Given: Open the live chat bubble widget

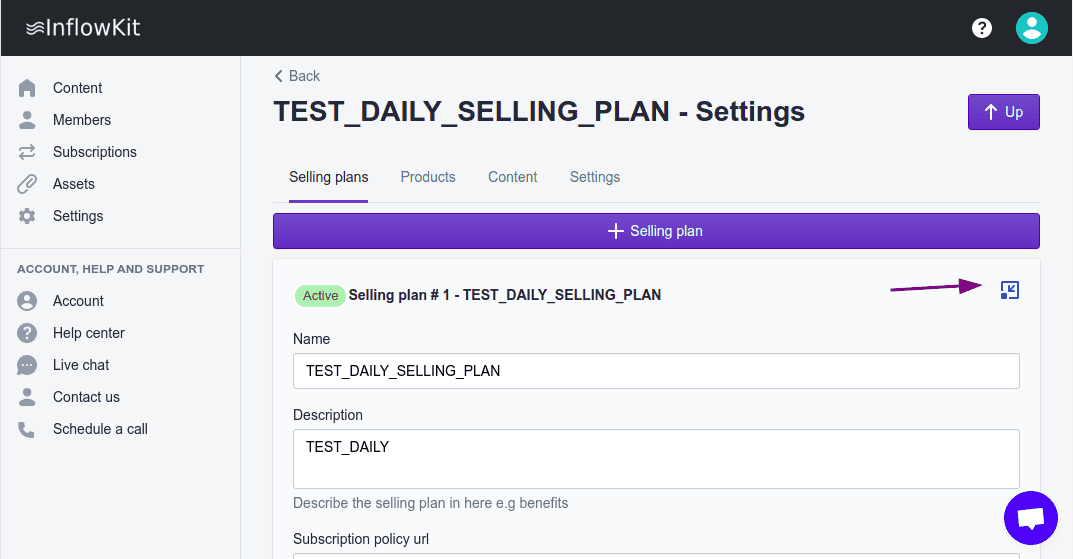Looking at the screenshot, I should point(1030,518).
